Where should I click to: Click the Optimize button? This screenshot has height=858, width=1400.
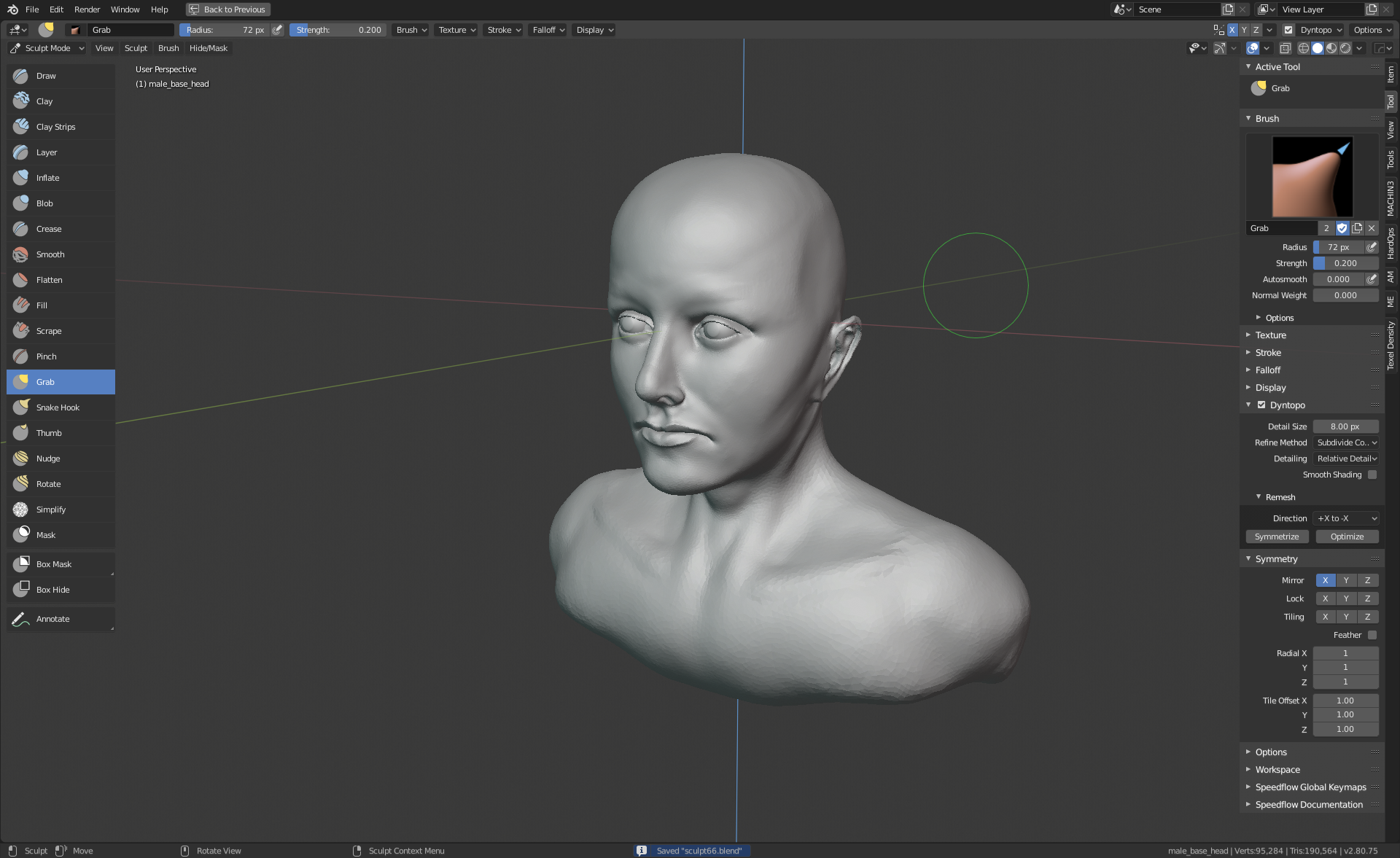[1347, 537]
